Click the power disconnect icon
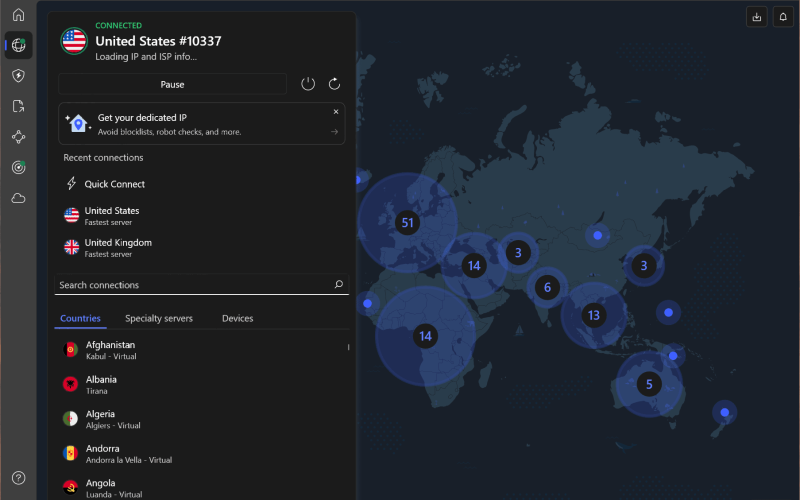800x500 pixels. [x=308, y=84]
